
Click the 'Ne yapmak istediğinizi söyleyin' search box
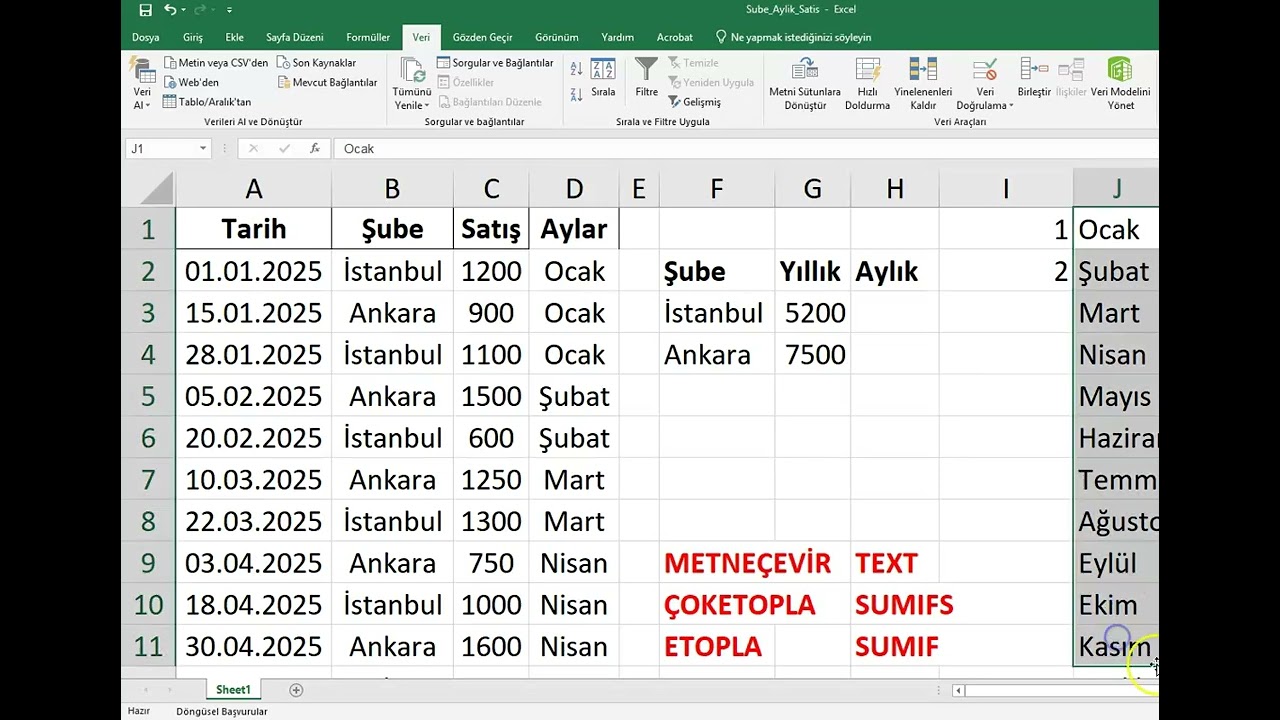pyautogui.click(x=793, y=37)
